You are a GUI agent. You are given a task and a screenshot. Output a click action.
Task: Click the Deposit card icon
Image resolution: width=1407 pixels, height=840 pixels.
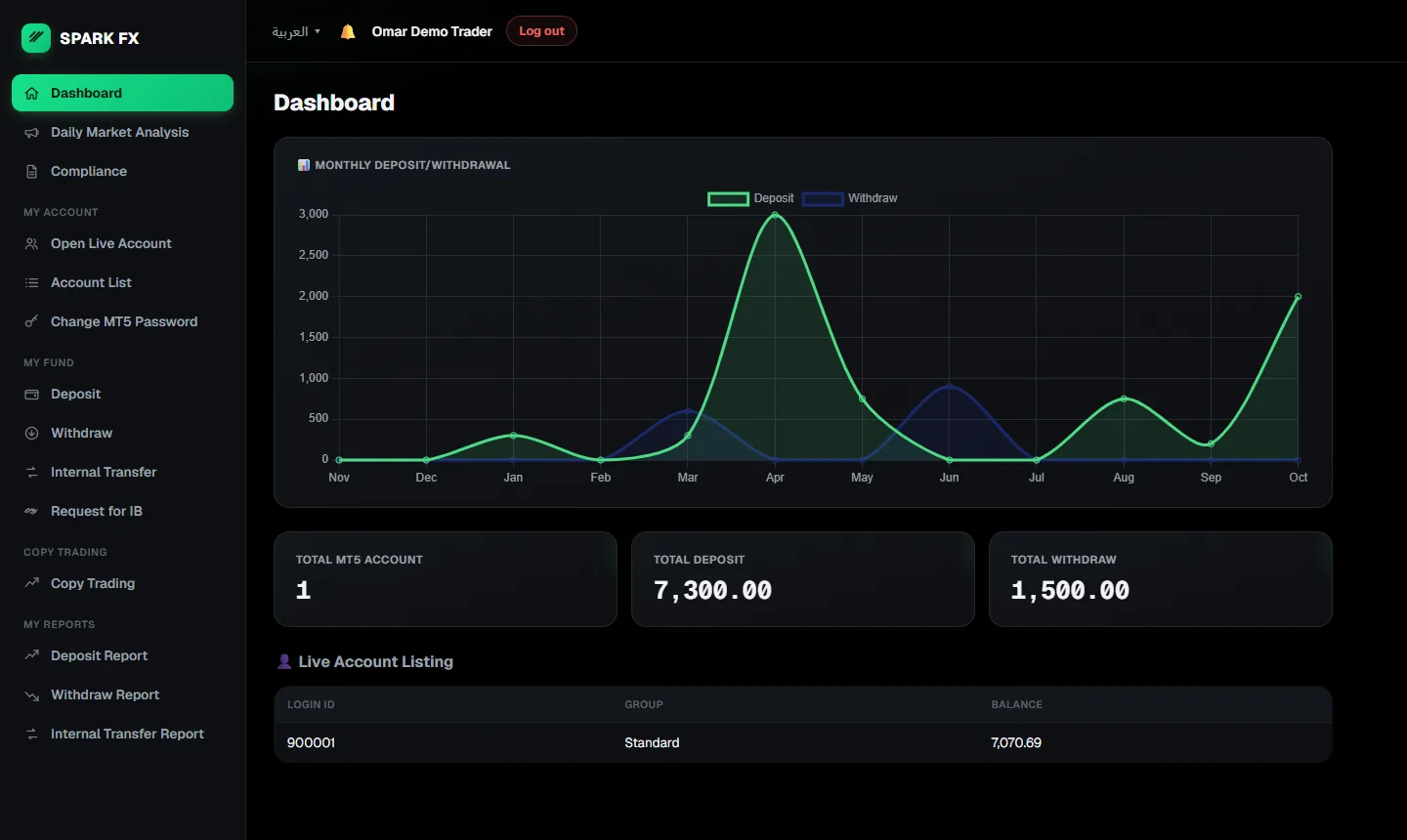coord(31,395)
